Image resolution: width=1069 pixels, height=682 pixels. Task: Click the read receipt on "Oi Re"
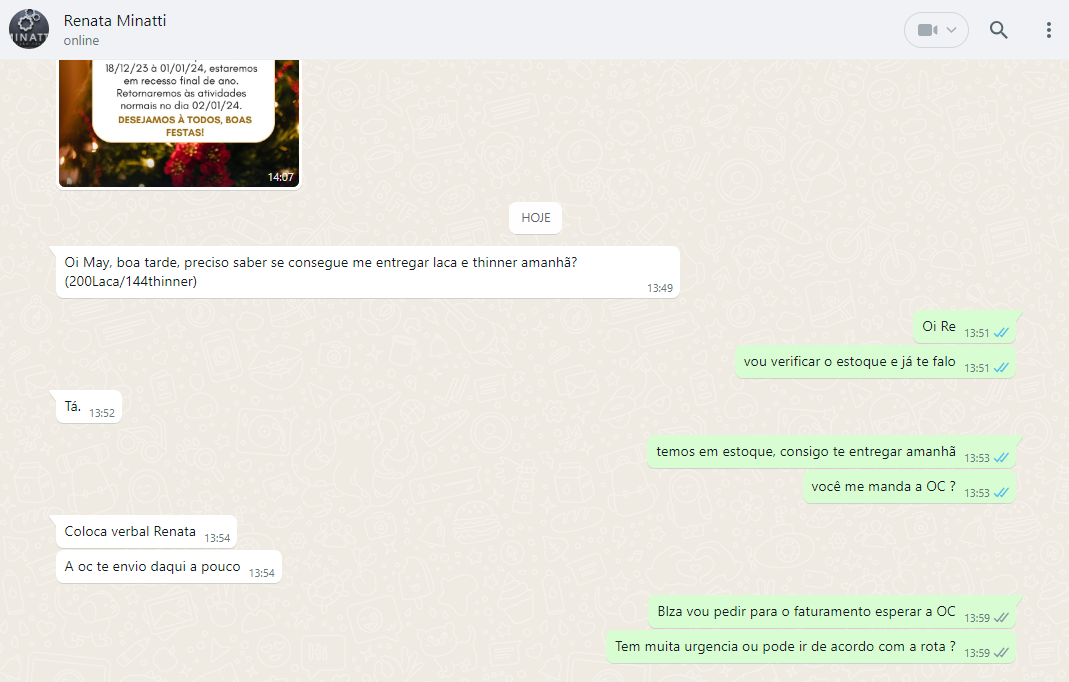[x=1001, y=333]
